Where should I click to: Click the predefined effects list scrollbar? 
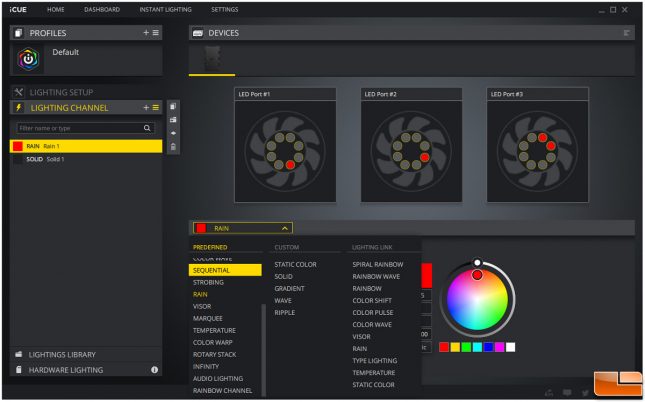(263, 350)
